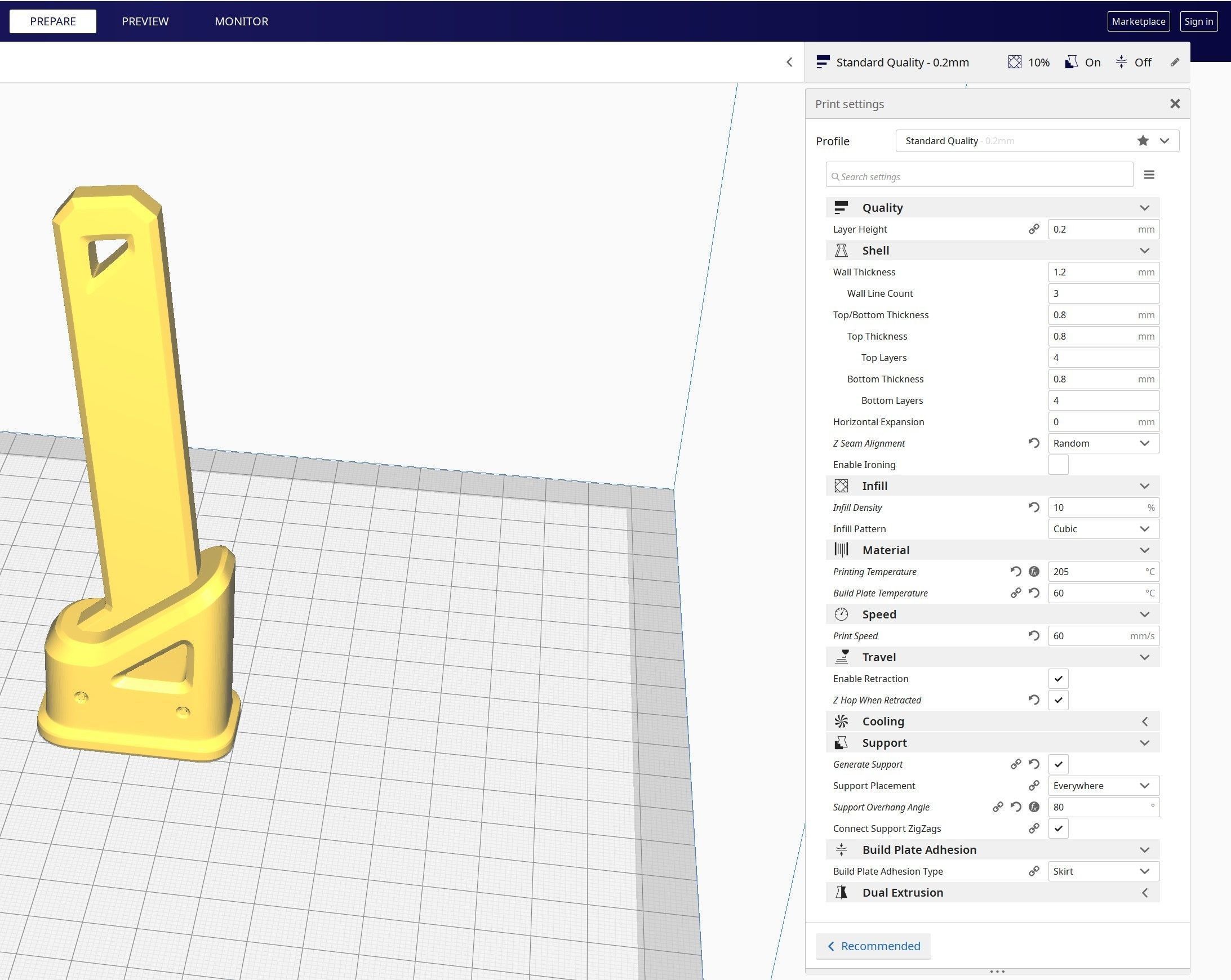This screenshot has height=980, width=1231.
Task: Expand the Cooling settings section
Action: (992, 721)
